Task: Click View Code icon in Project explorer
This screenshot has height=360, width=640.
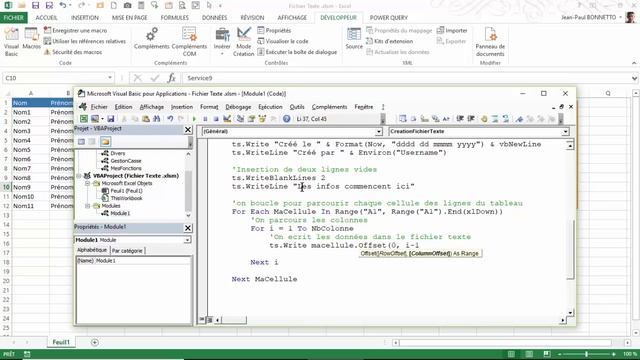Action: click(x=82, y=142)
